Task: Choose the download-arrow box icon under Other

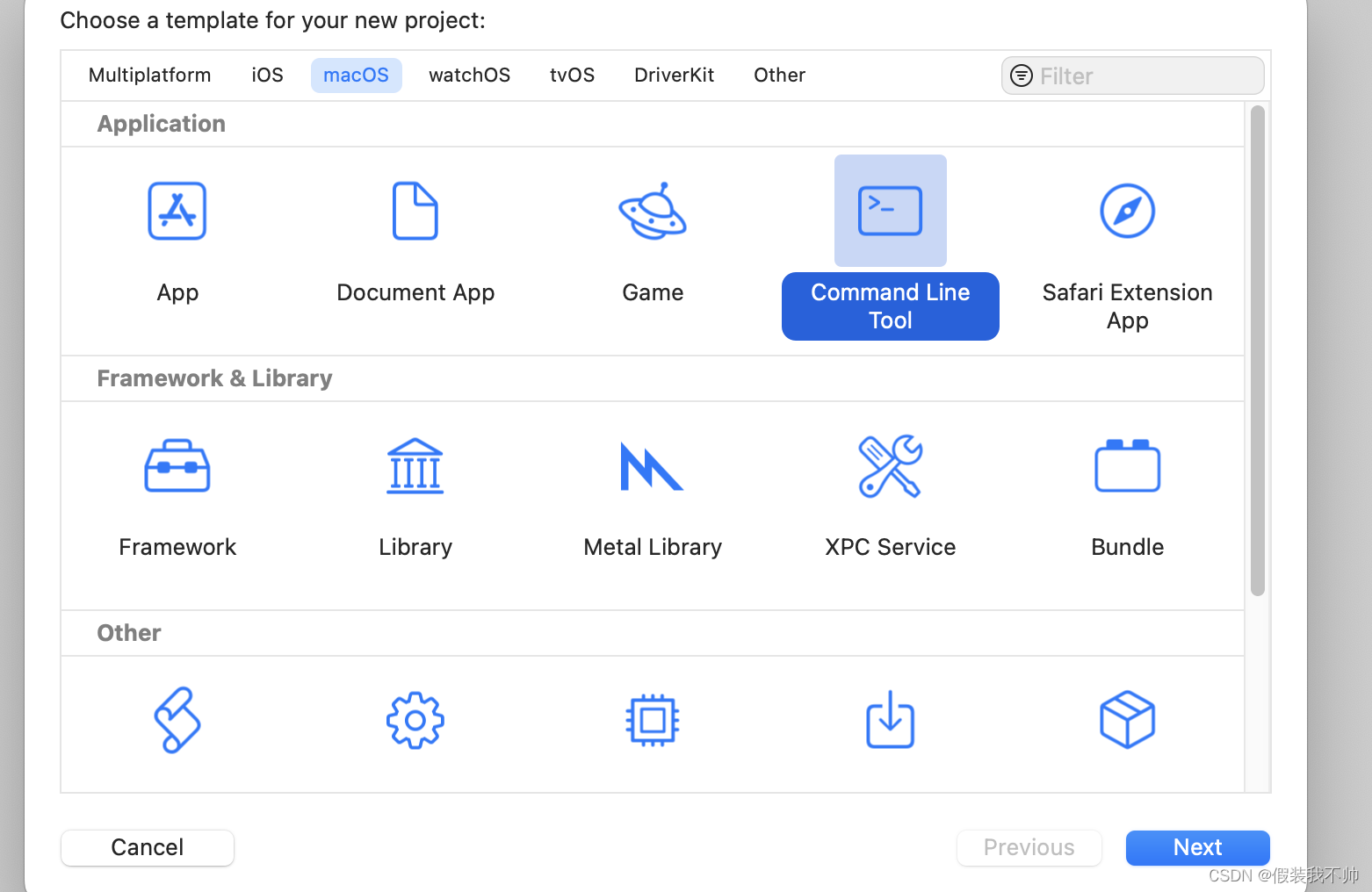Action: 891,720
